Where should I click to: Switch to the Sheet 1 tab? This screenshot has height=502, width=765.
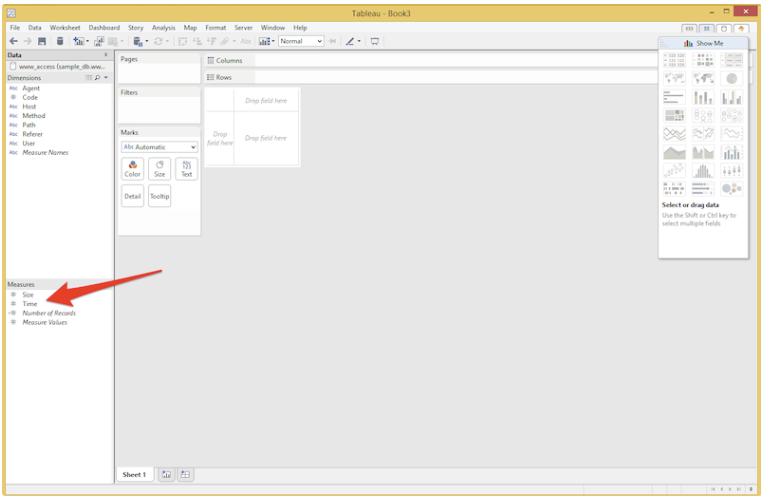point(134,474)
